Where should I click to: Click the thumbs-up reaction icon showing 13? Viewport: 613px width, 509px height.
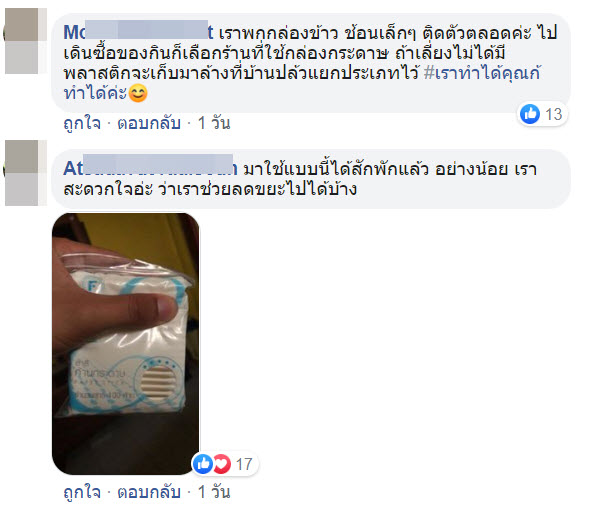(x=530, y=114)
